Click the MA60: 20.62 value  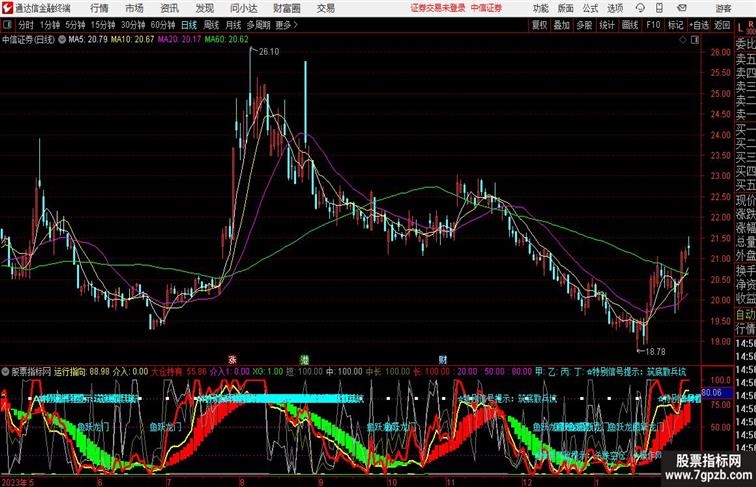226,40
